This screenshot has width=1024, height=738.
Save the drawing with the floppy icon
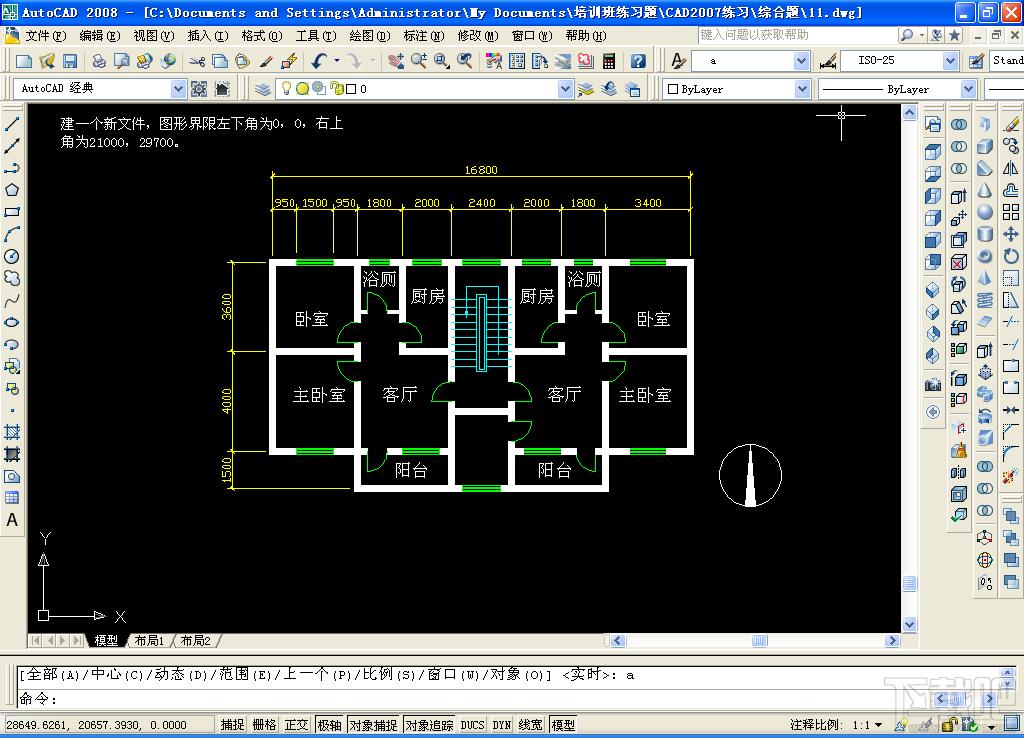click(70, 61)
